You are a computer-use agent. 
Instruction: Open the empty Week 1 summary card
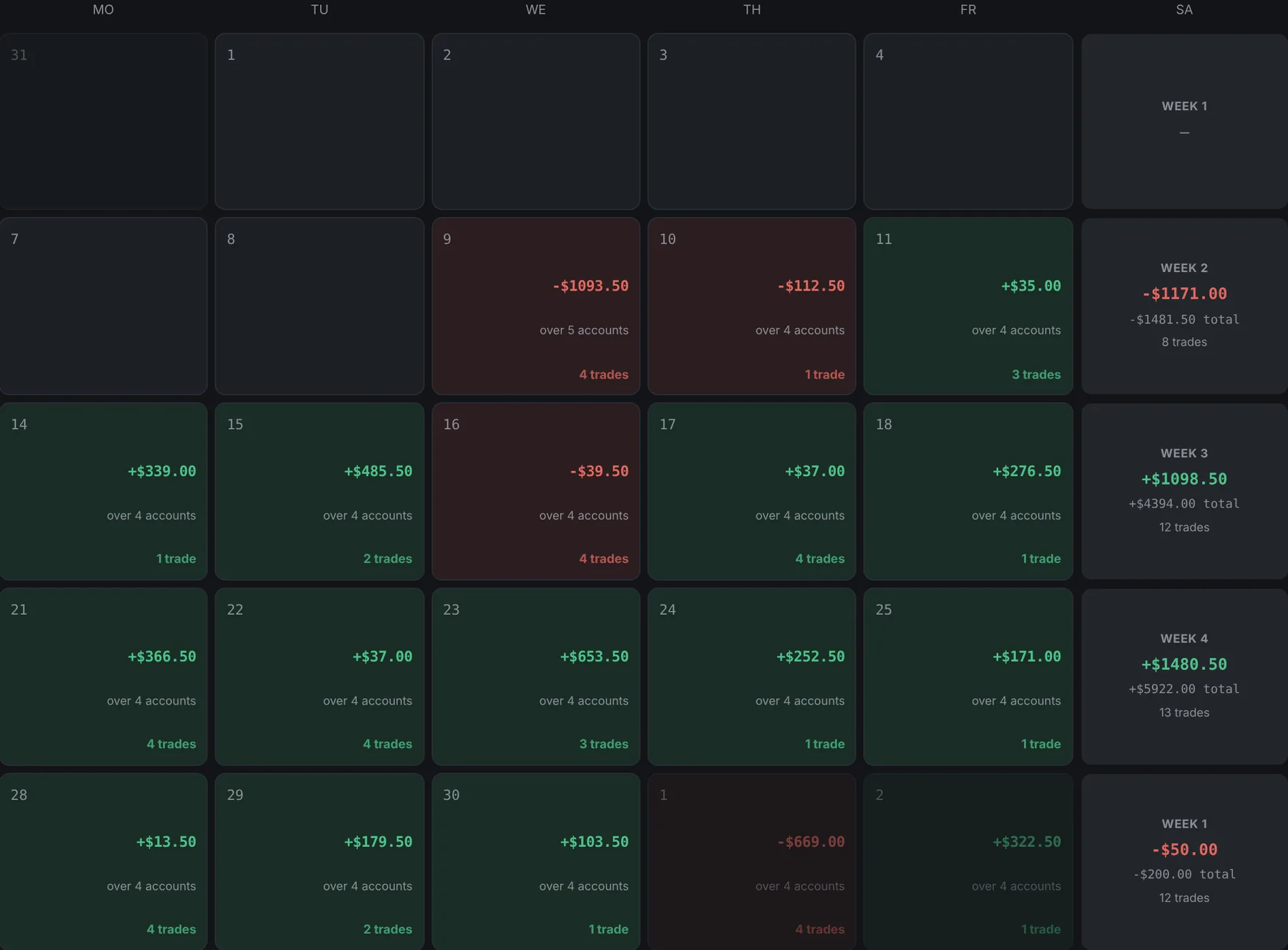(1184, 121)
